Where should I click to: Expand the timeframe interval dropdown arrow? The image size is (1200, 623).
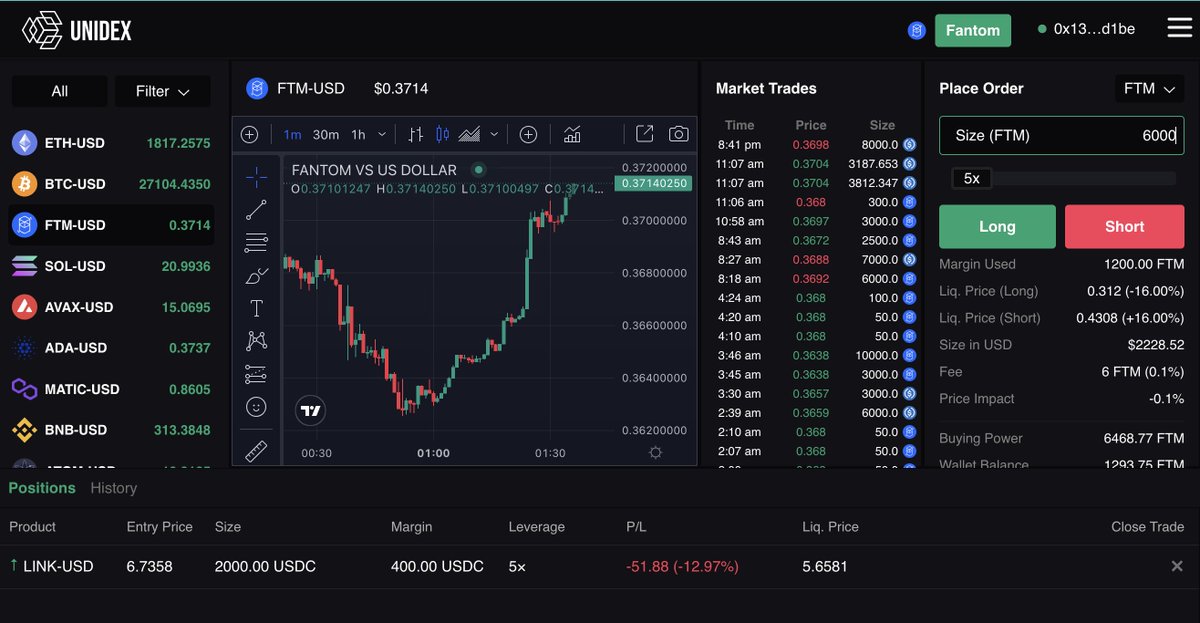380,134
